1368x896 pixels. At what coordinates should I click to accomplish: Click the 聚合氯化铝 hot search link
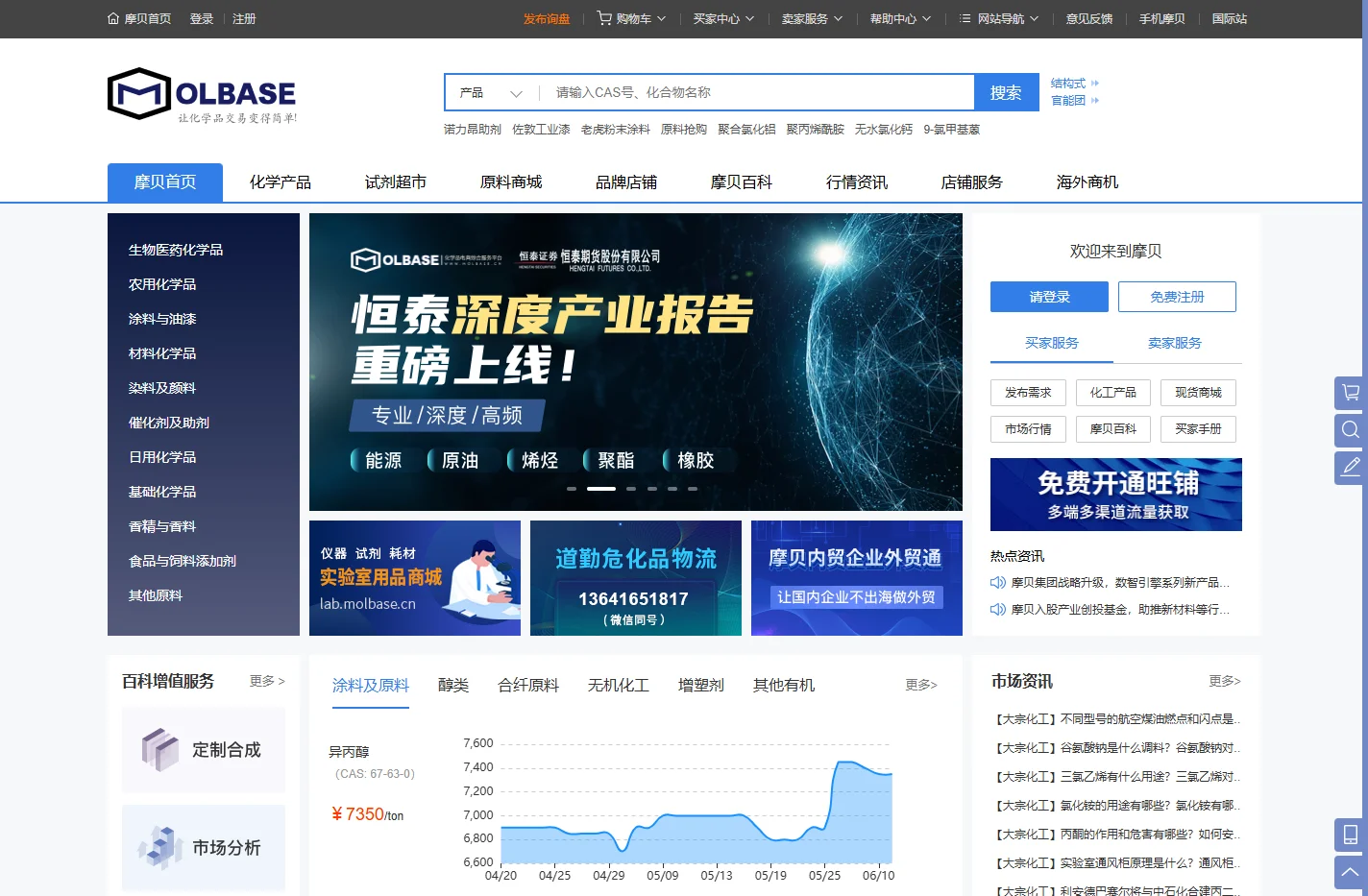tap(746, 130)
